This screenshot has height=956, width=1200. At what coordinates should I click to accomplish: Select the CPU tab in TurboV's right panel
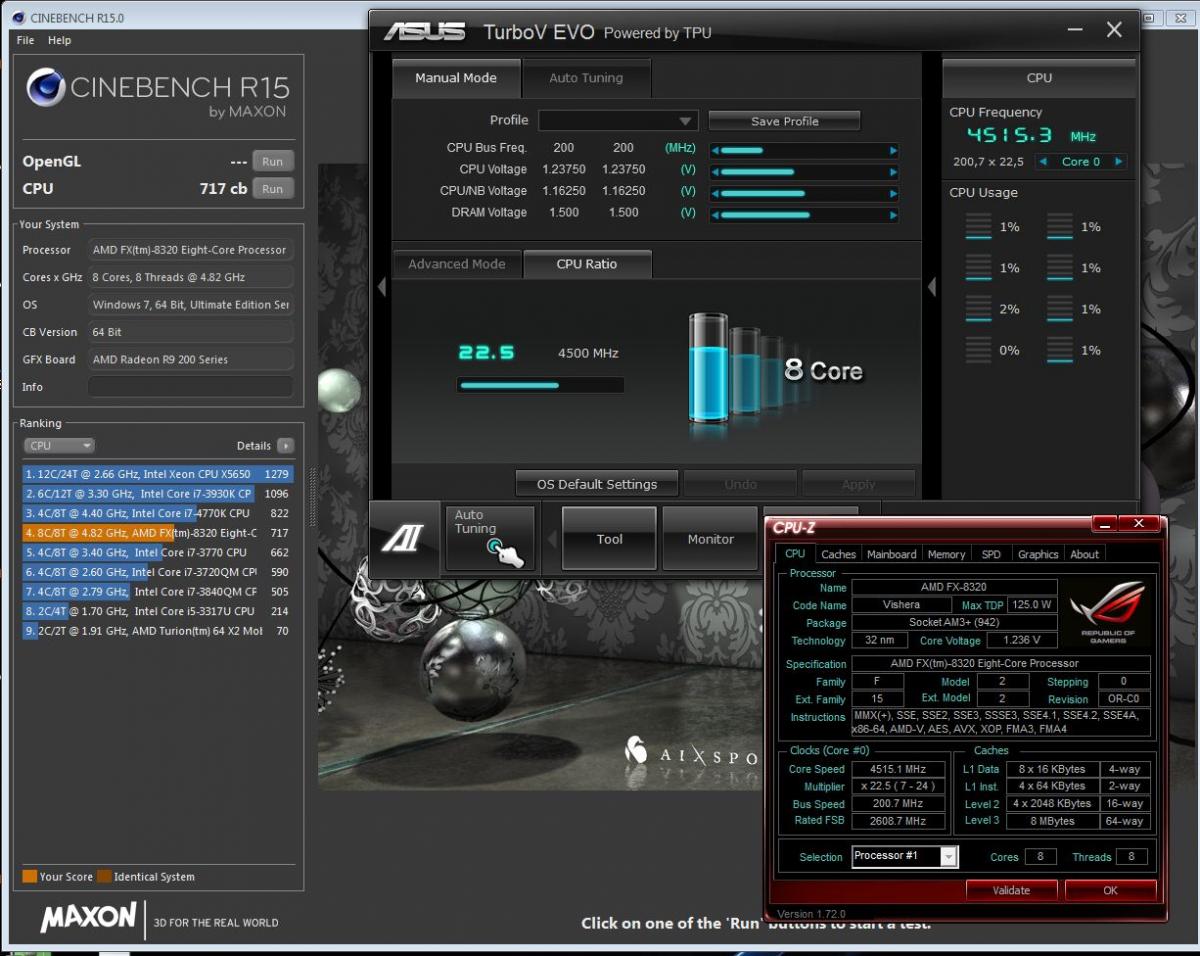(1039, 78)
